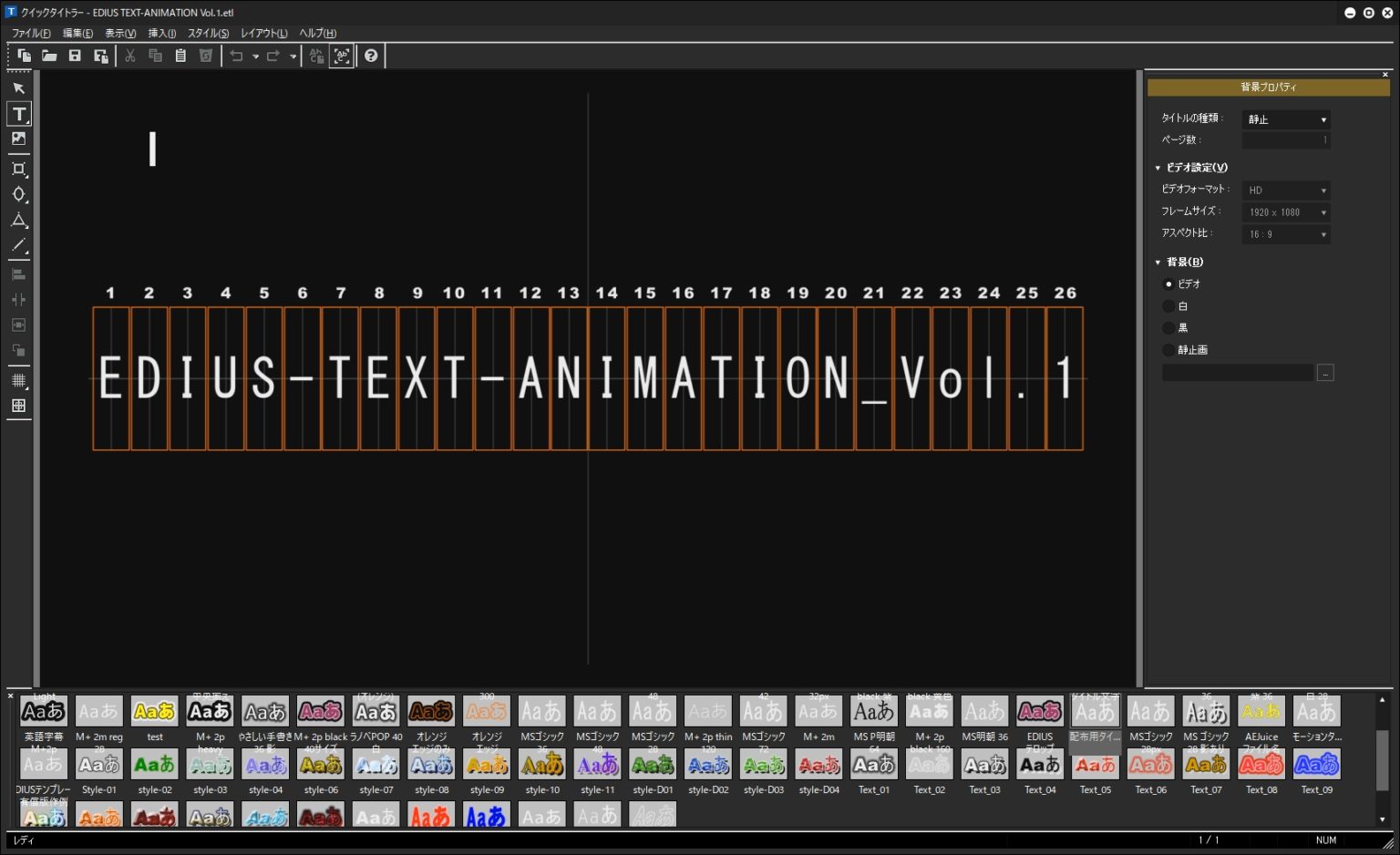This screenshot has width=1400, height=855.
Task: Choose the image insert tool
Action: (18, 139)
